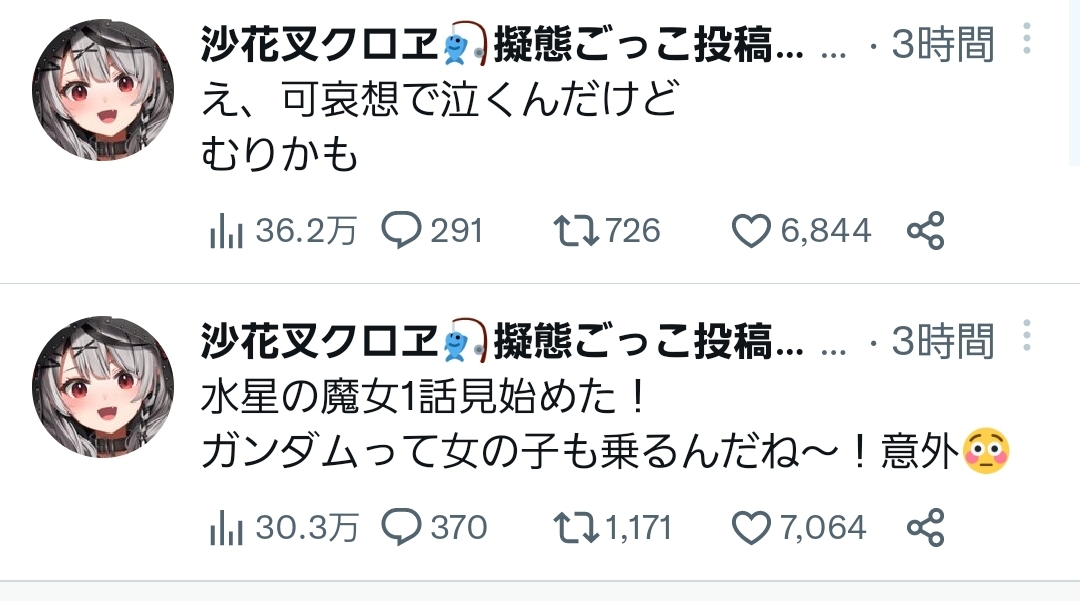Click the 3時間 timestamp on second tweet
The image size is (1080, 601).
click(942, 341)
